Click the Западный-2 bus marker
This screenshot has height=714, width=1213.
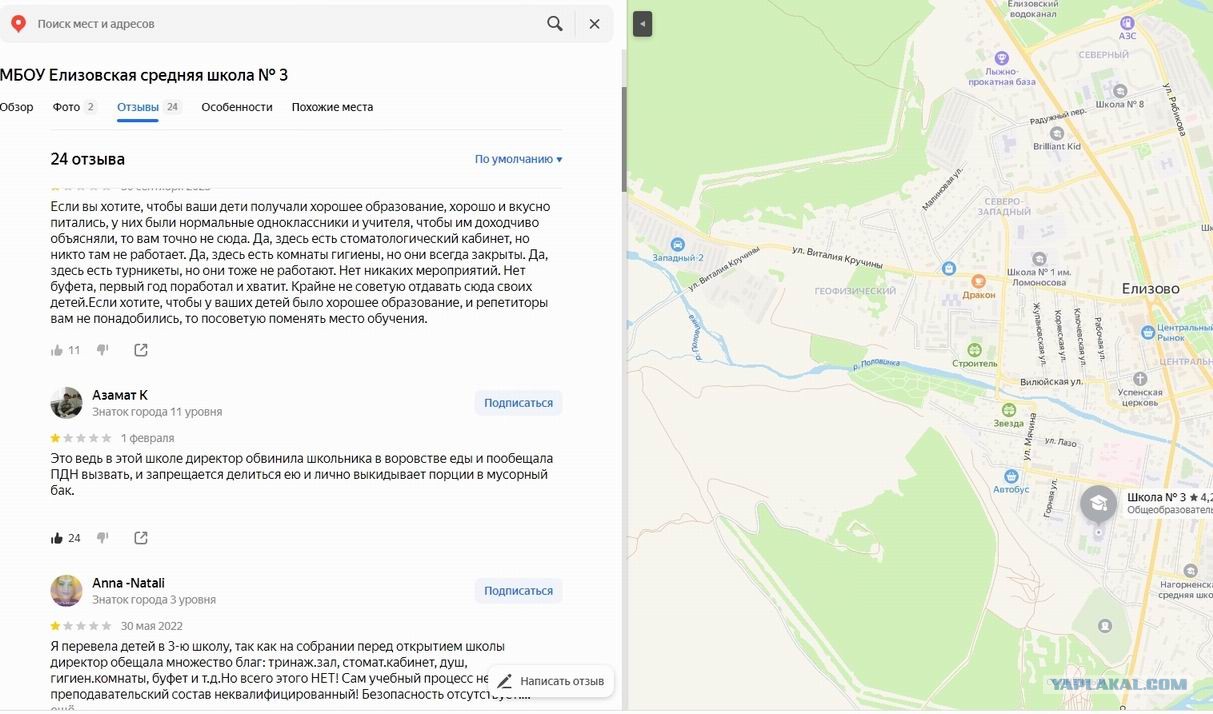[678, 244]
